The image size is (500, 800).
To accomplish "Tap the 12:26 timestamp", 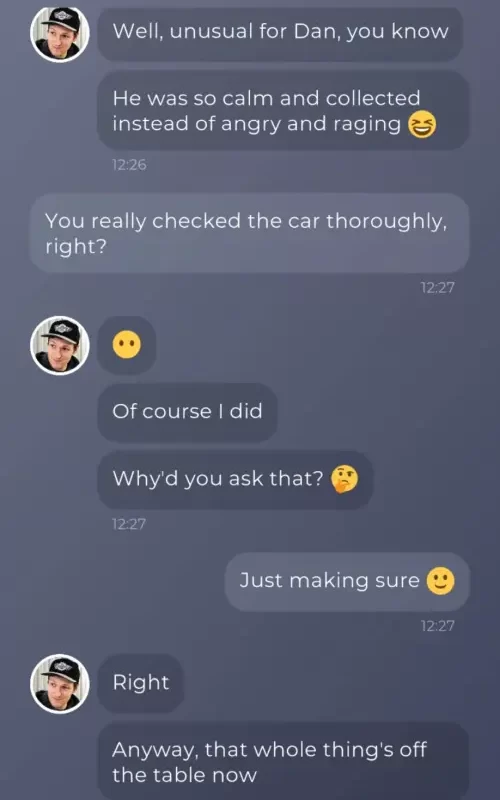I will pos(129,165).
